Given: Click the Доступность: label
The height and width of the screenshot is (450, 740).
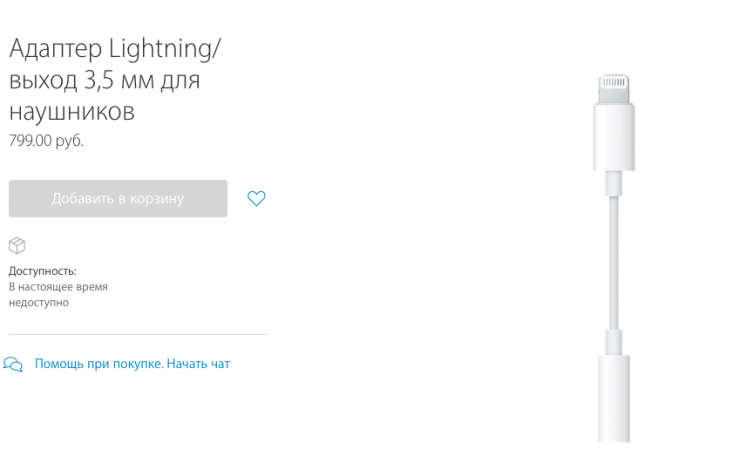Looking at the screenshot, I should point(42,271).
